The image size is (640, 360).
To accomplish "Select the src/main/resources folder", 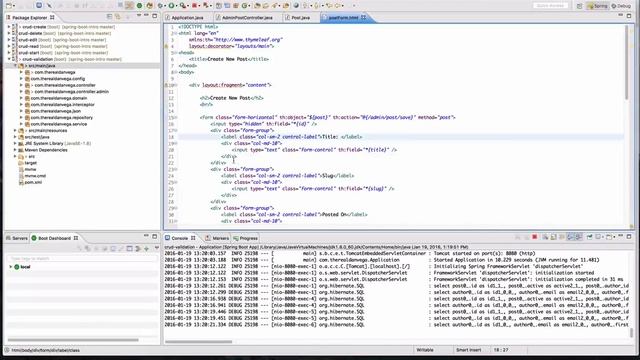I will pyautogui.click(x=48, y=131).
